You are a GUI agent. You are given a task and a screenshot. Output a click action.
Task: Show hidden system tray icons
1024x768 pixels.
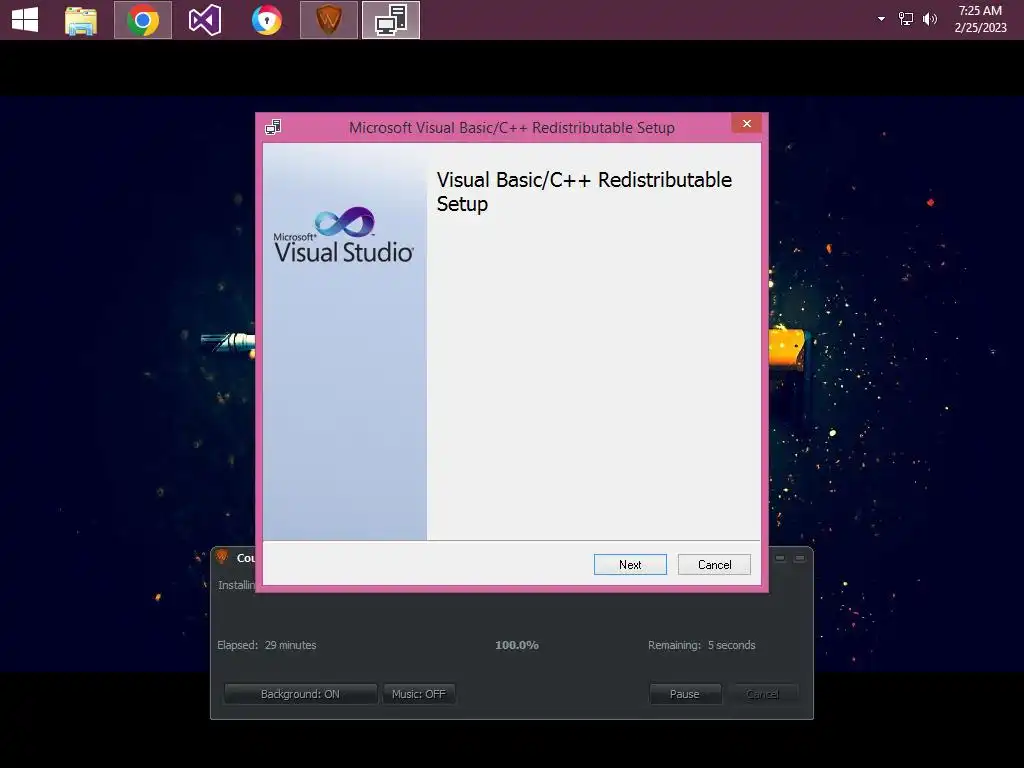(881, 19)
